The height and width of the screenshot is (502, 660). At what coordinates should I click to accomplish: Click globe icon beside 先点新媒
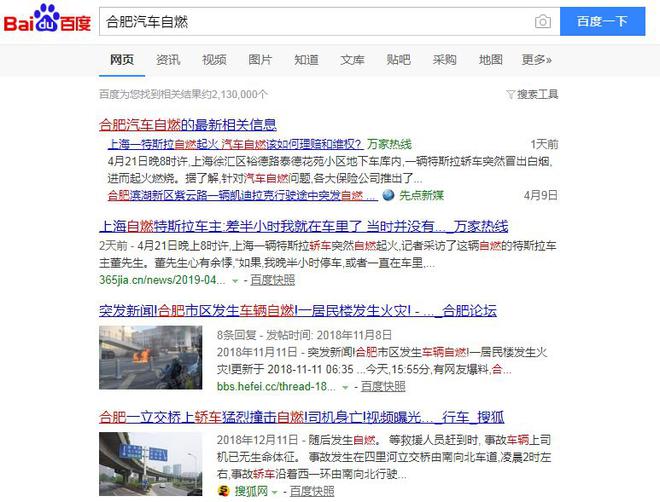388,195
